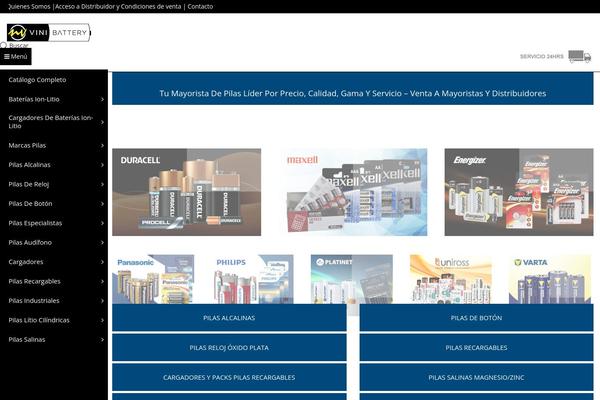Select Pilas Especialistas sidebar item
The image size is (600, 400).
[x=35, y=223]
